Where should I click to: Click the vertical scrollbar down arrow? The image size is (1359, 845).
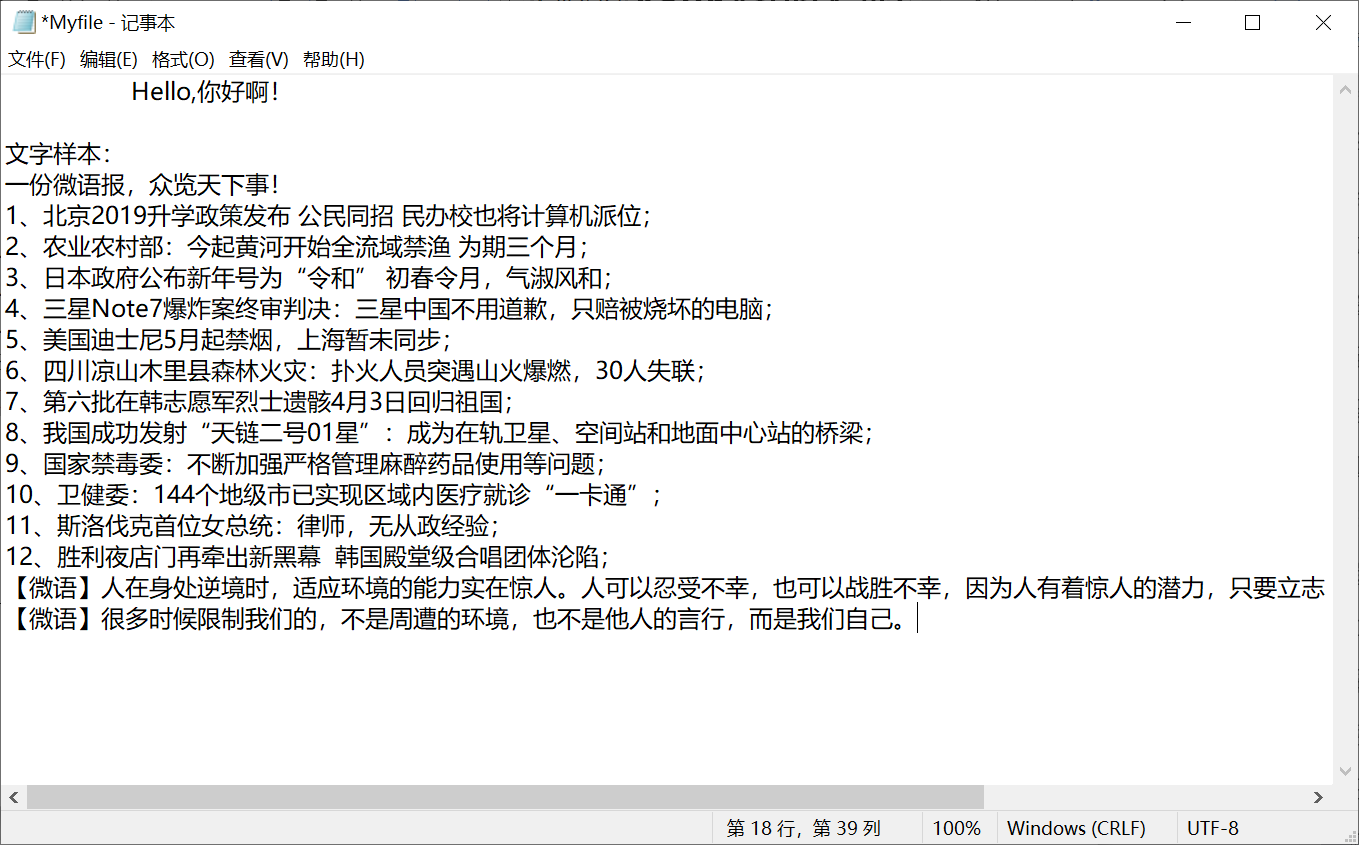point(1345,771)
